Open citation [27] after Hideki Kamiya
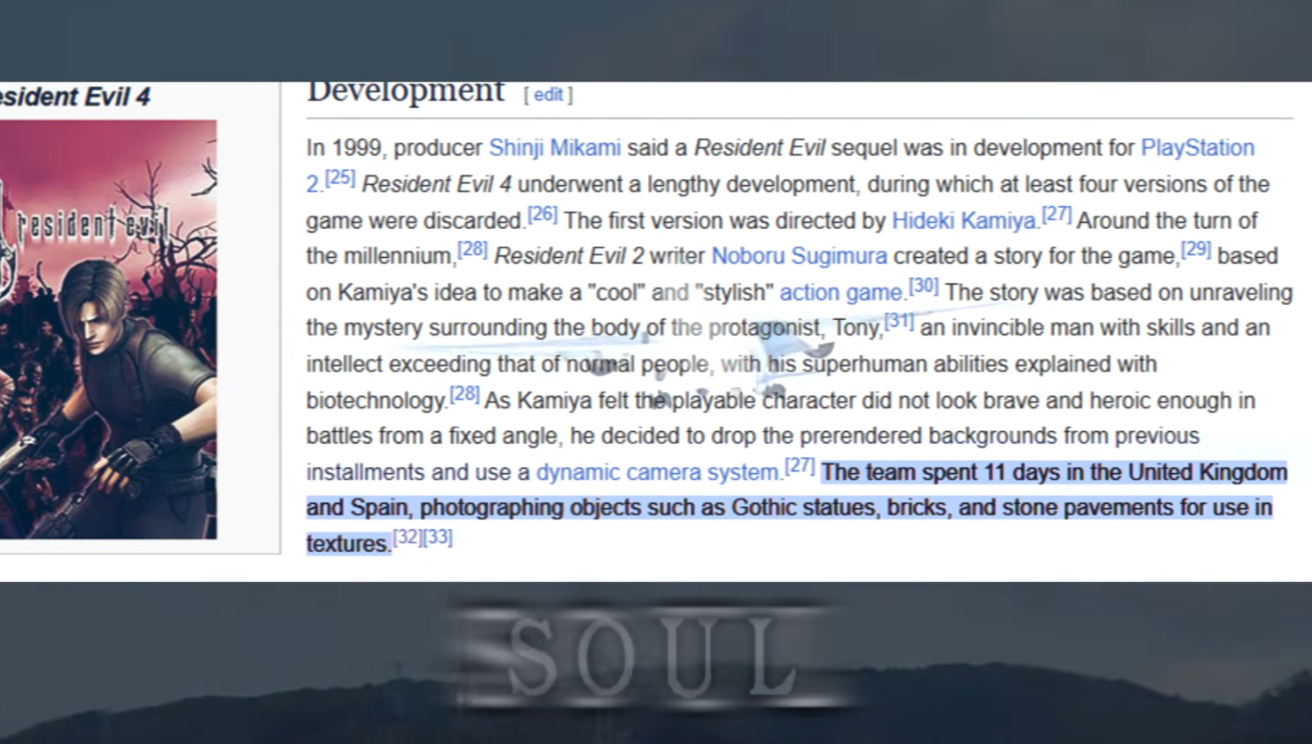The width and height of the screenshot is (1312, 744). 1056,214
